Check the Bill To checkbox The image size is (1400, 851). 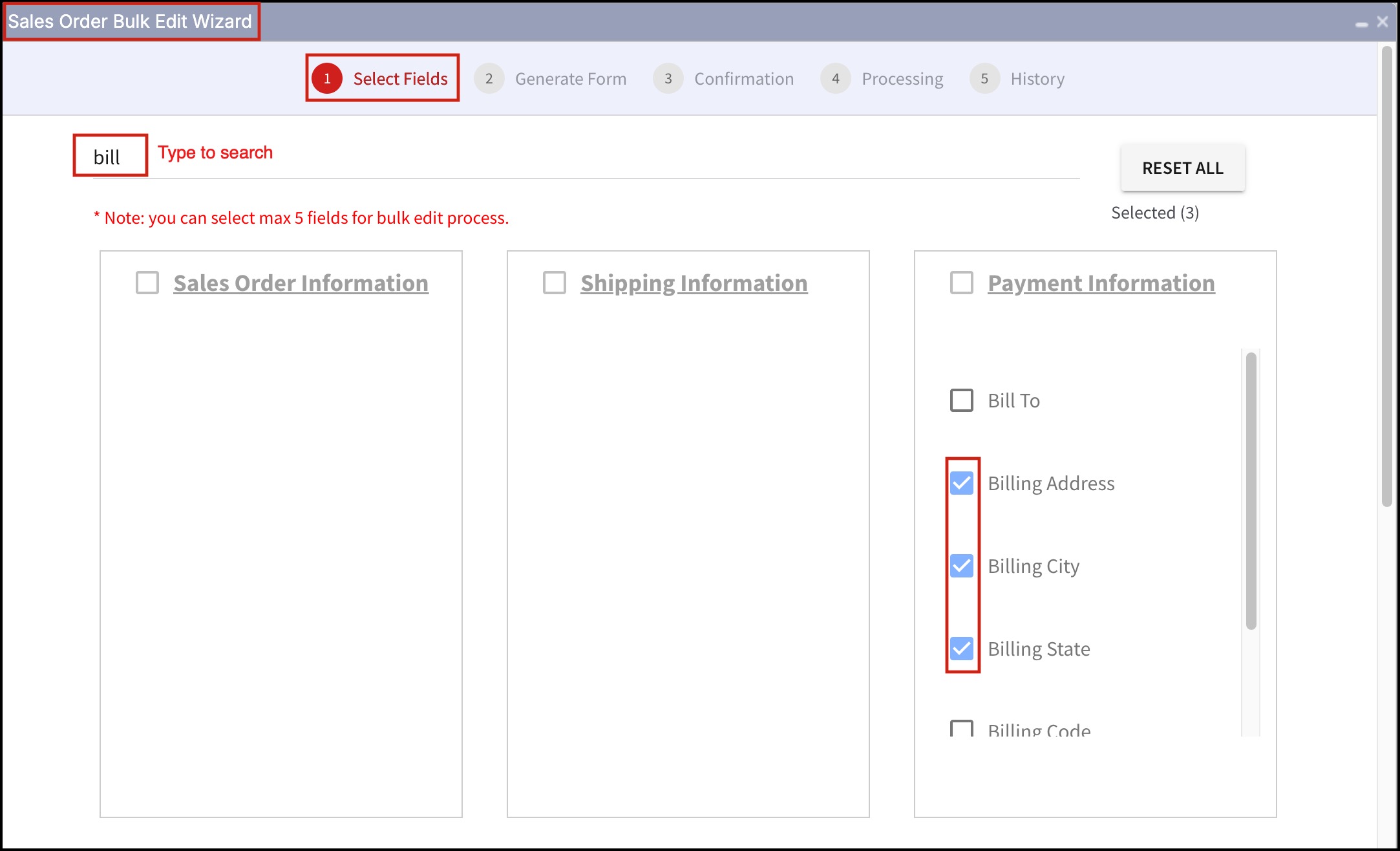pos(961,400)
